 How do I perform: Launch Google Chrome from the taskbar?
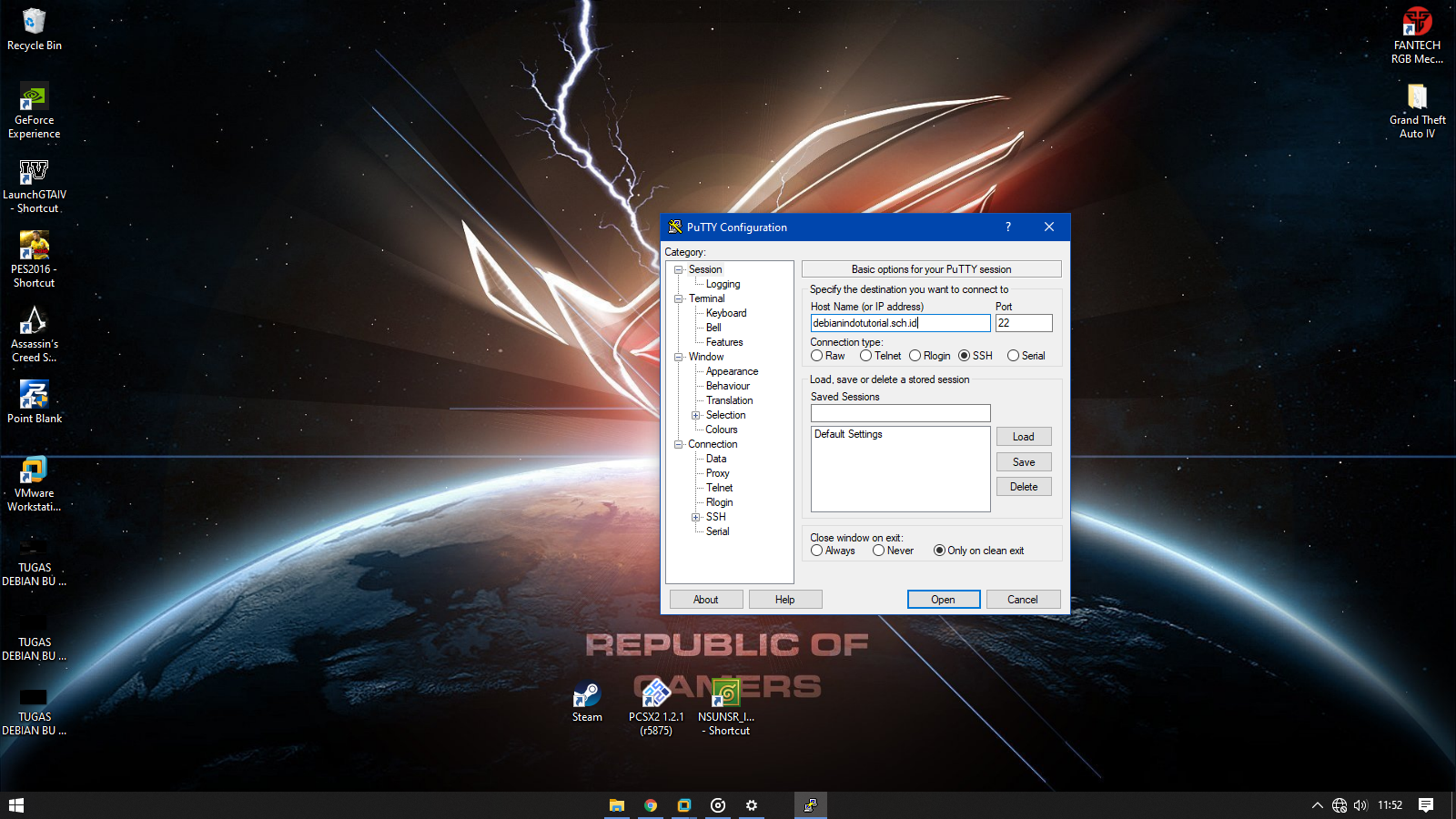pos(650,805)
